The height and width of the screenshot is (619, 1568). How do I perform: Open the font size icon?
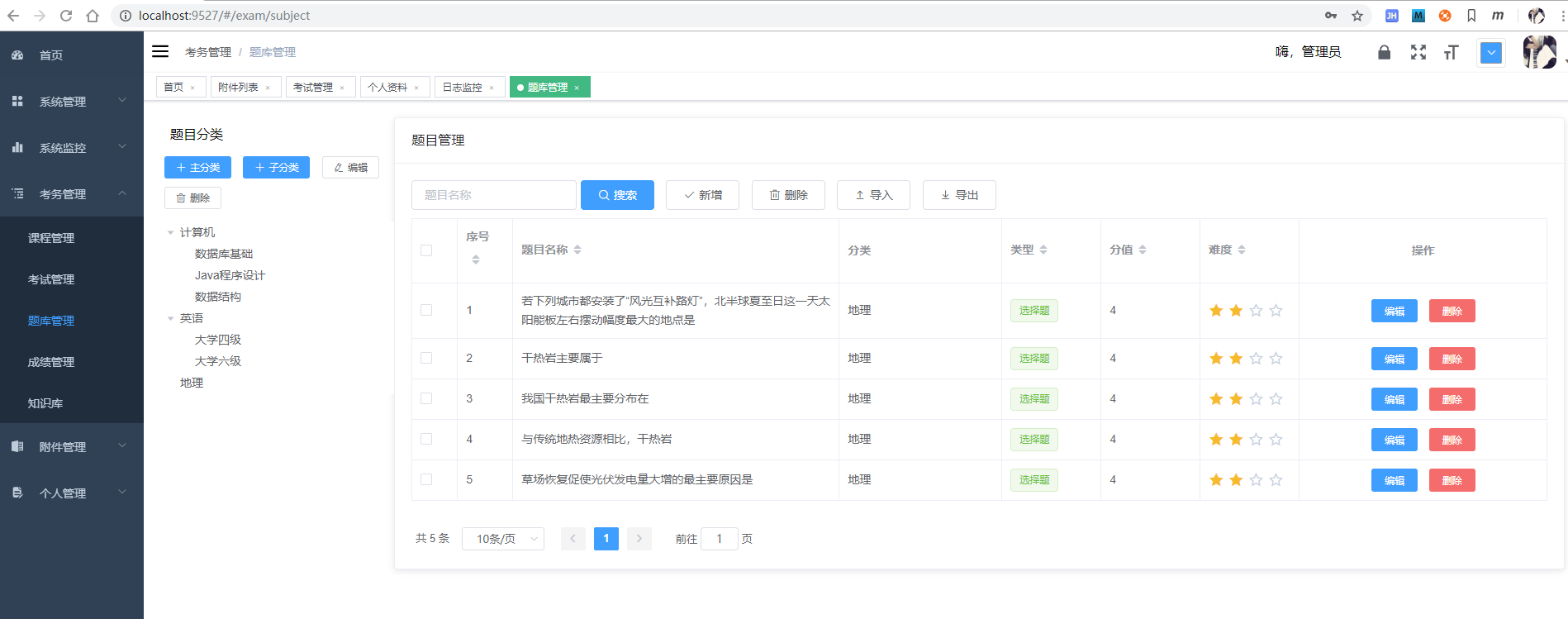coord(1452,52)
